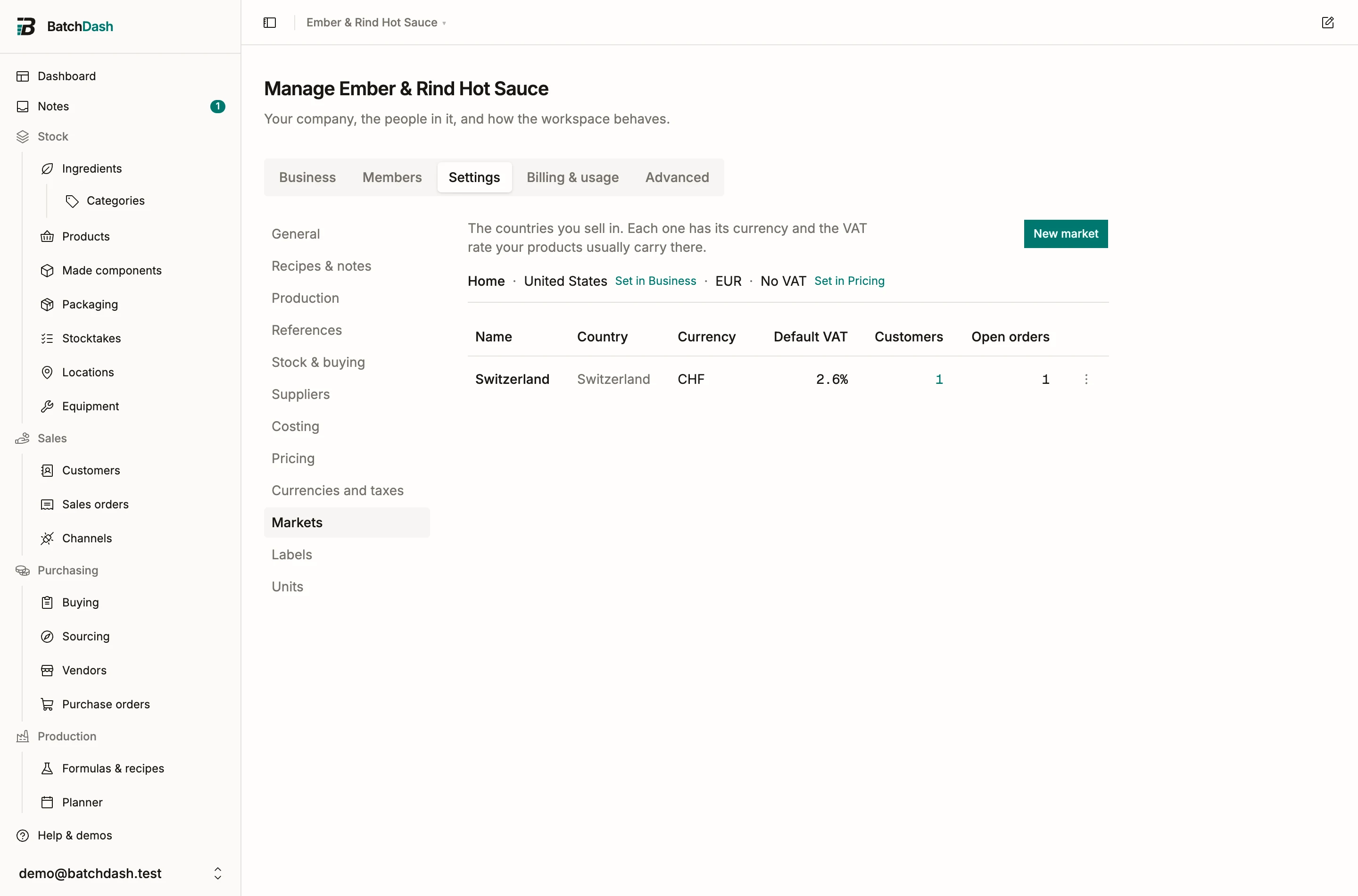Viewport: 1358px width, 896px height.
Task: Open General settings section
Action: [347, 234]
